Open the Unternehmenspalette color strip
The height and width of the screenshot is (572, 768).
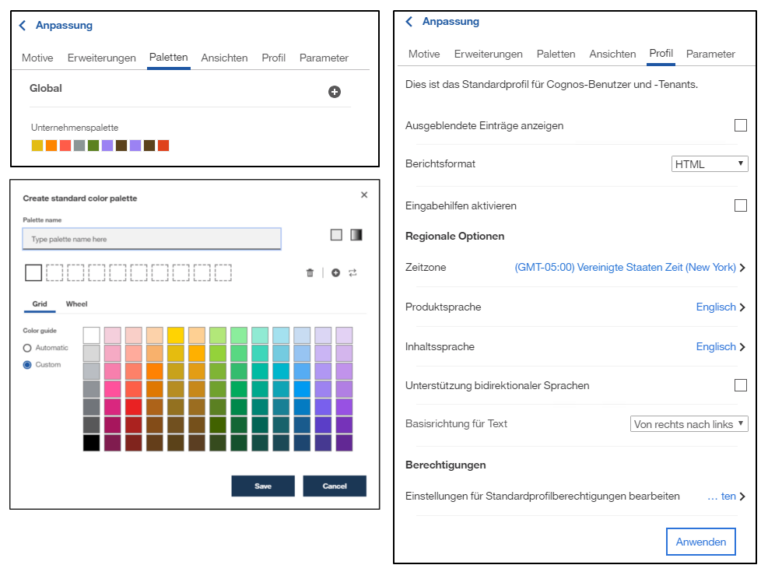100,145
